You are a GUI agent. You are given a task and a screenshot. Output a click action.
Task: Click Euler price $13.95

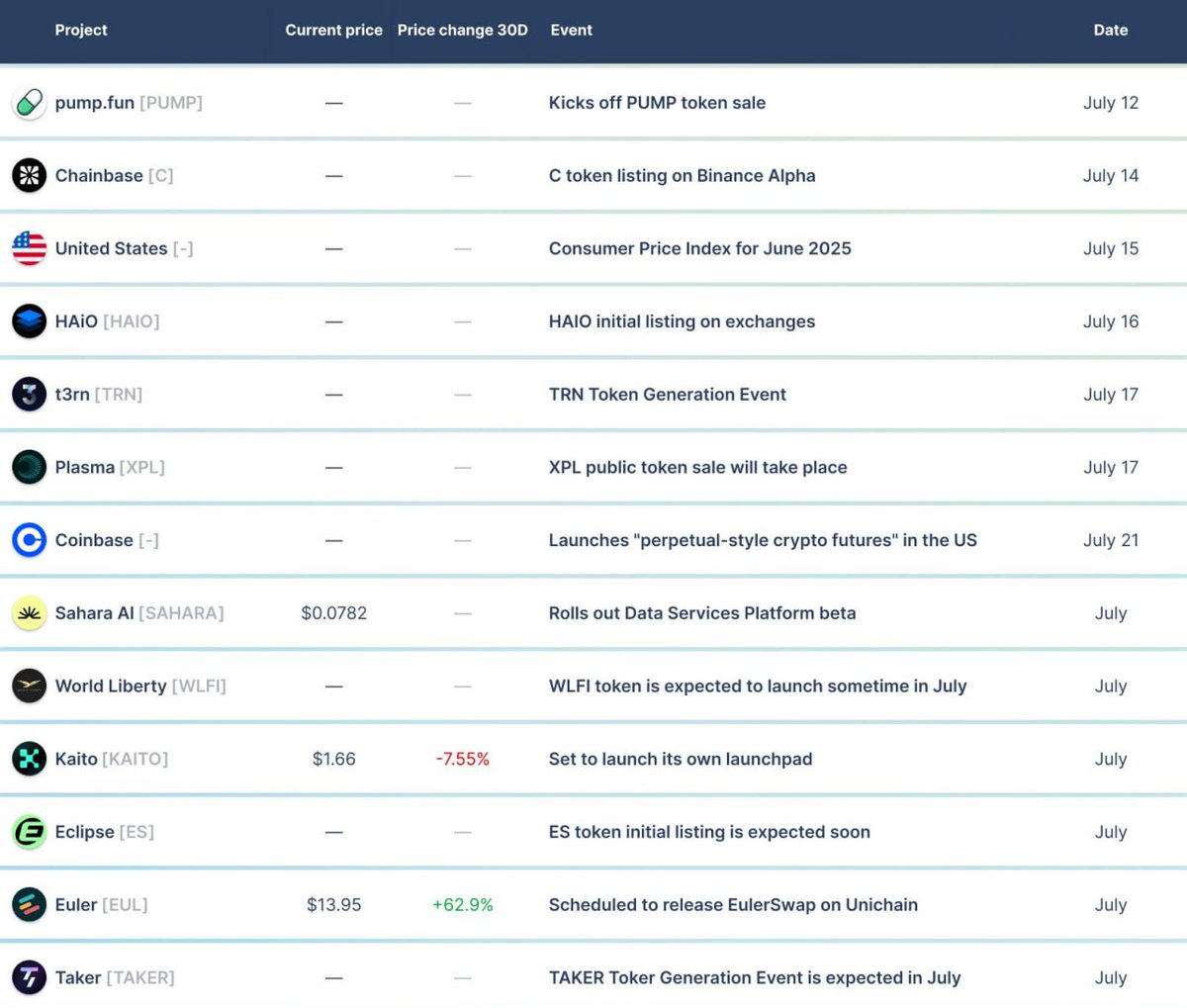333,904
